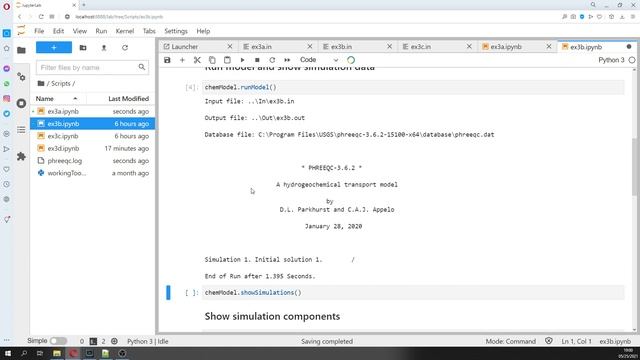
Task: Open Table of Contents sidebar icon
Action: pos(21,130)
